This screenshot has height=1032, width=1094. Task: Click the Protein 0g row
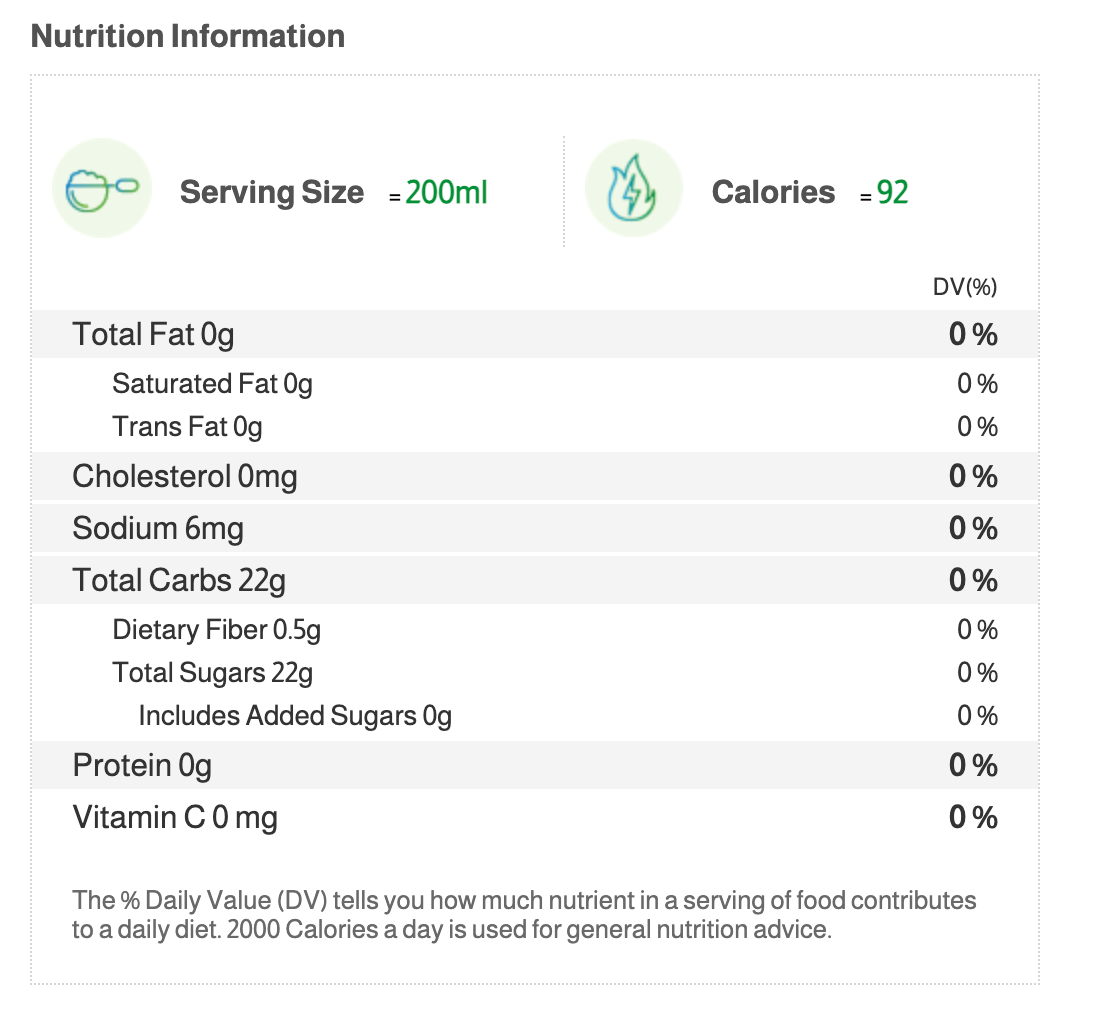(142, 766)
